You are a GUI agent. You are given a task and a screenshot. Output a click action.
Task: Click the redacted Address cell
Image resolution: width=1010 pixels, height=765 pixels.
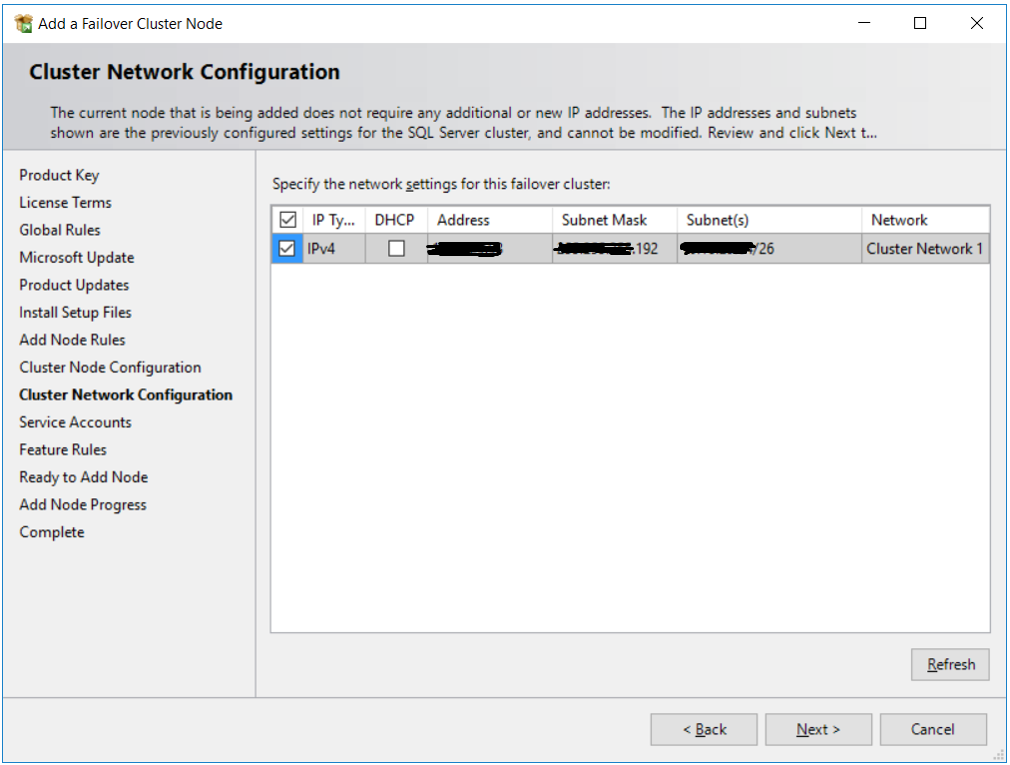(489, 249)
